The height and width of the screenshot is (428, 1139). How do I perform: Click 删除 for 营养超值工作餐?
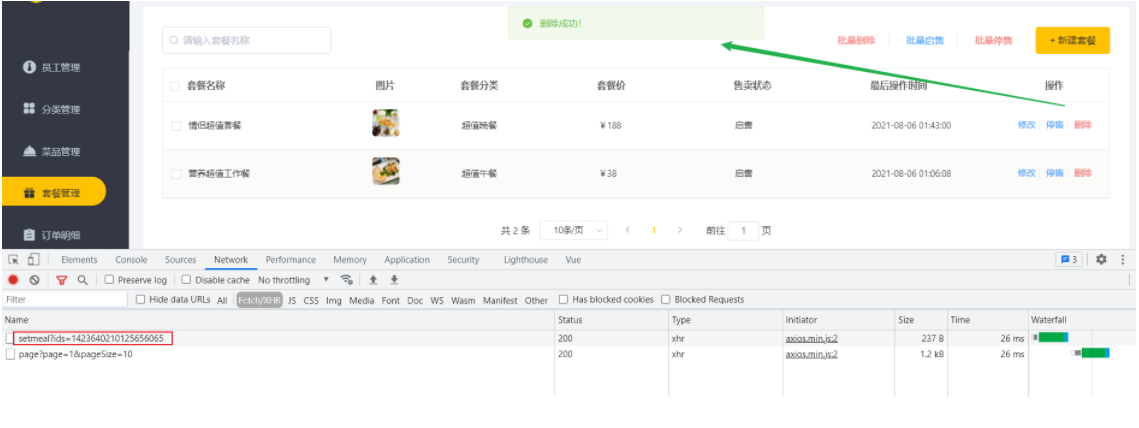(x=1082, y=173)
